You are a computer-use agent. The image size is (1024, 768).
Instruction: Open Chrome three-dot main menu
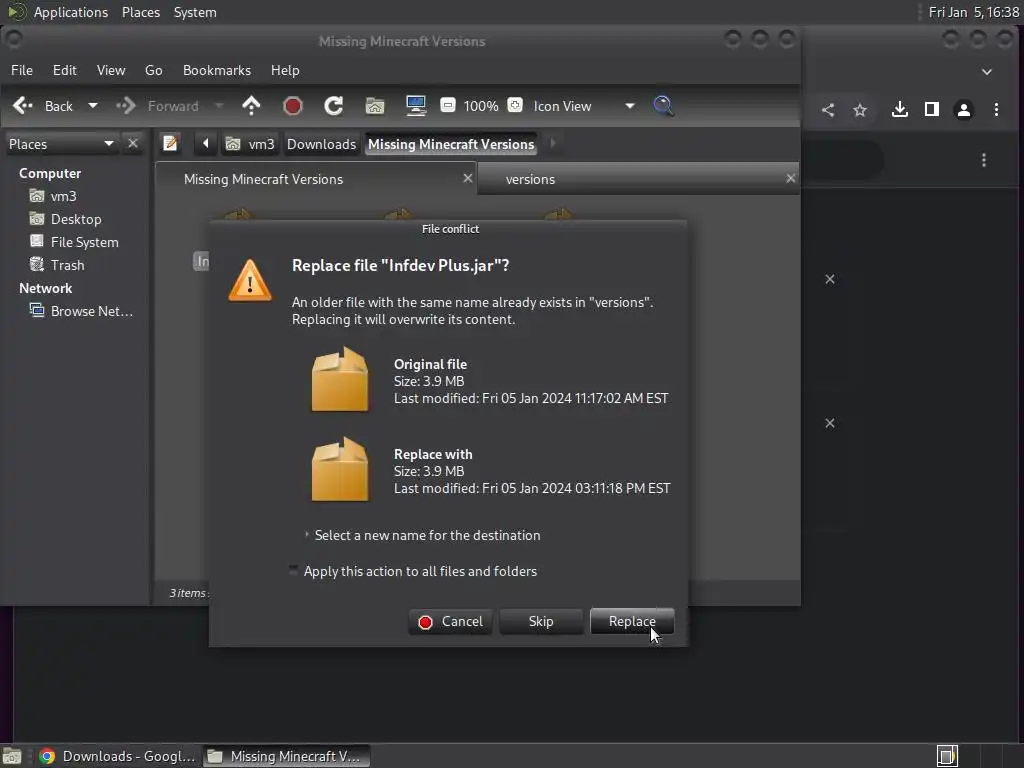coord(996,109)
